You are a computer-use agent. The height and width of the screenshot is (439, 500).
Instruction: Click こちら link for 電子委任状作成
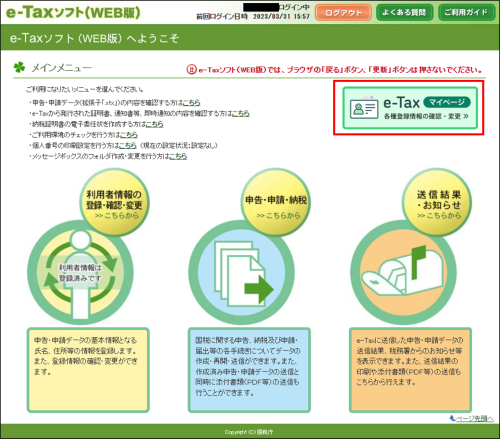tap(154, 124)
